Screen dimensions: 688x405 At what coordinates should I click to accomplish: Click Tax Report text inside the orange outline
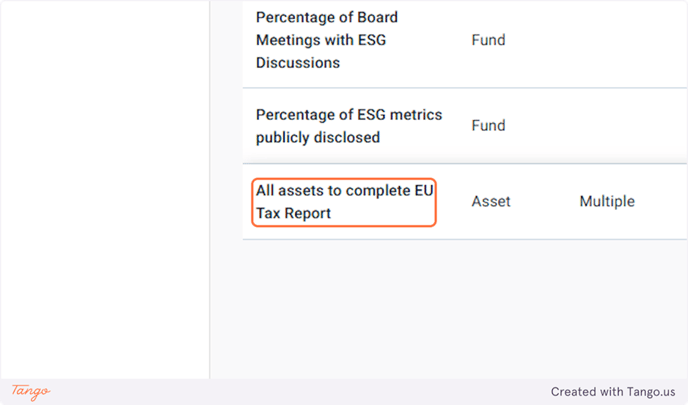pyautogui.click(x=293, y=213)
